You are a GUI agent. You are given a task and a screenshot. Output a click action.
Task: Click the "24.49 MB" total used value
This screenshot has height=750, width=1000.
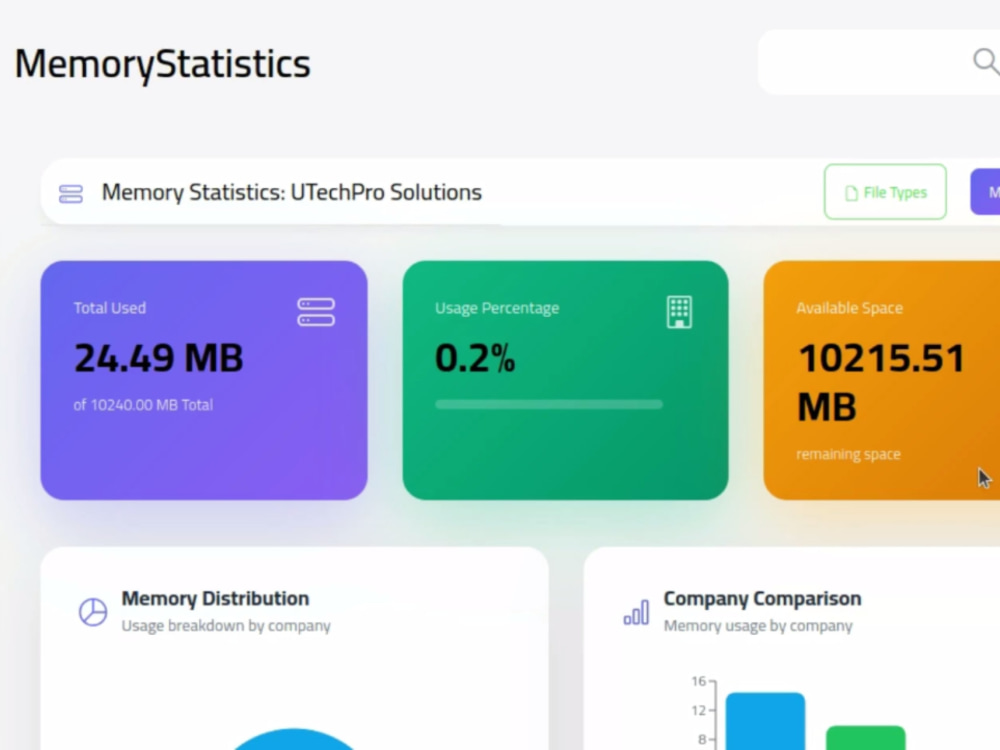click(x=159, y=358)
